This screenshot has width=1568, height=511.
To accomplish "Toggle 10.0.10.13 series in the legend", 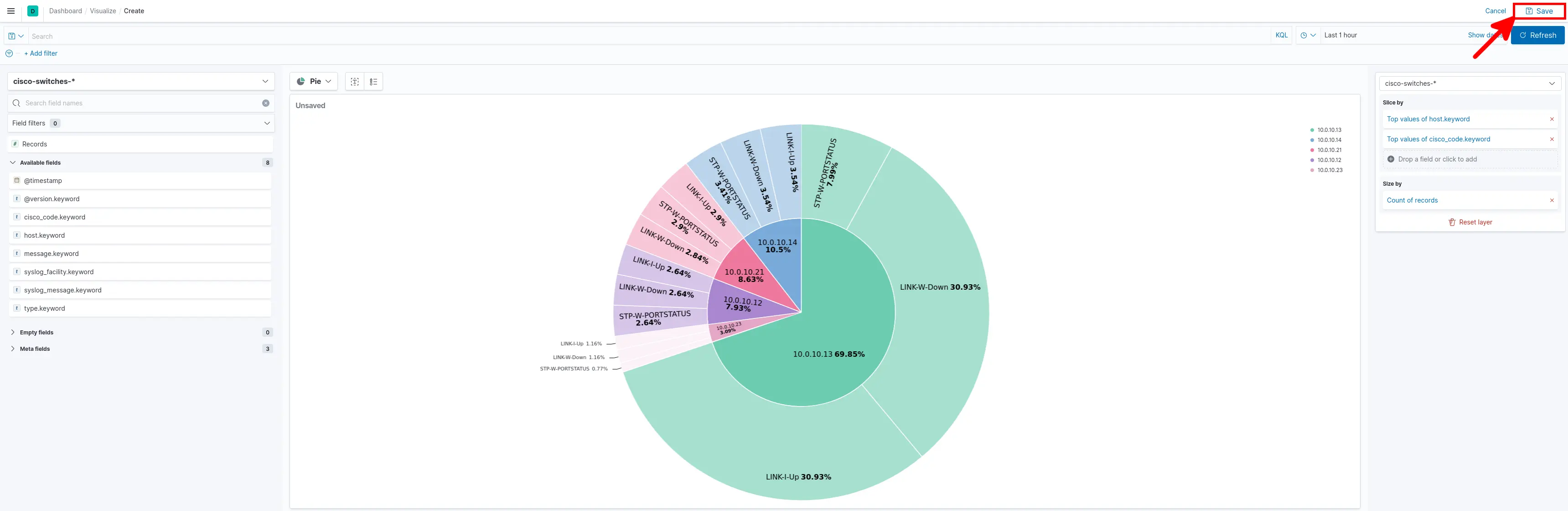I will (1330, 130).
